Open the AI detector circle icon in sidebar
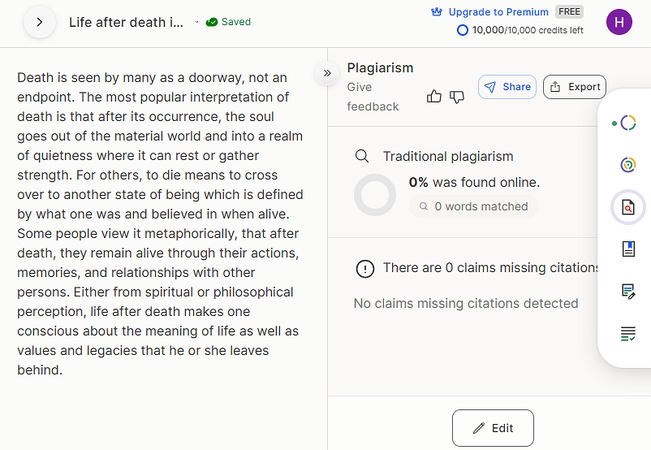Viewport: 651px width, 450px height. [x=627, y=123]
